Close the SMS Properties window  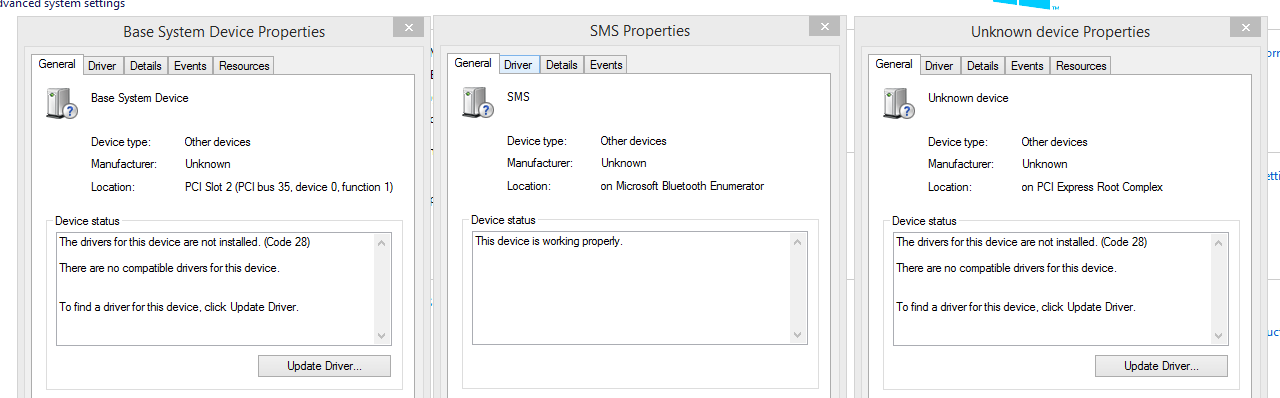point(823,27)
